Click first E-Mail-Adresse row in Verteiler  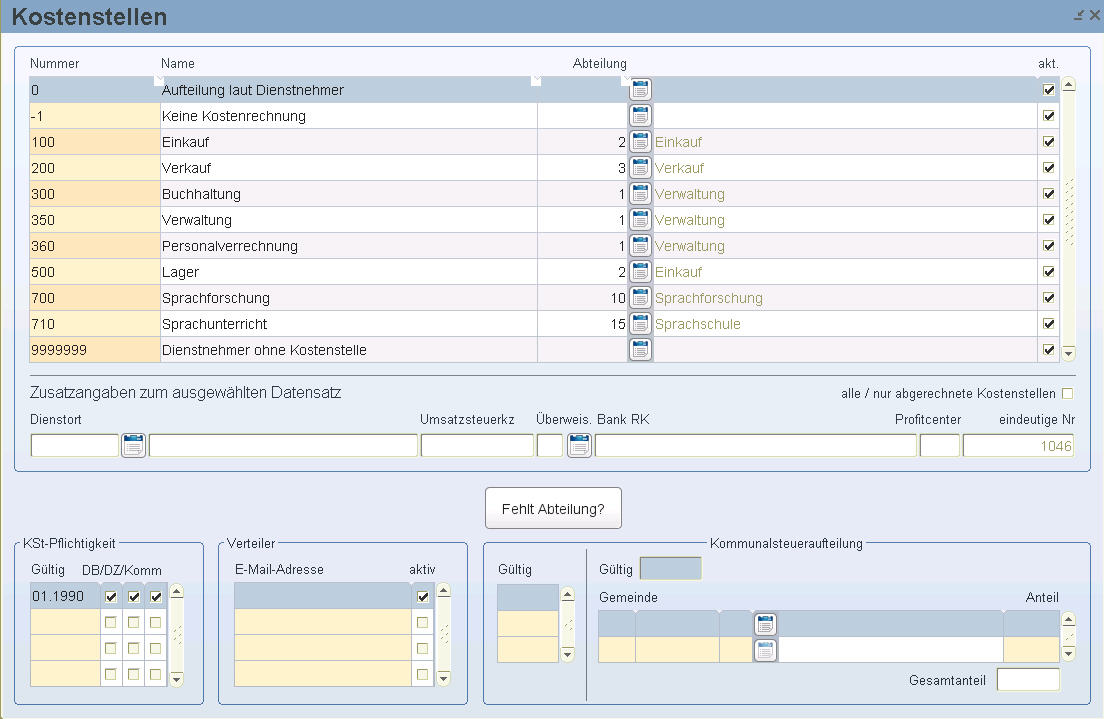[x=322, y=596]
